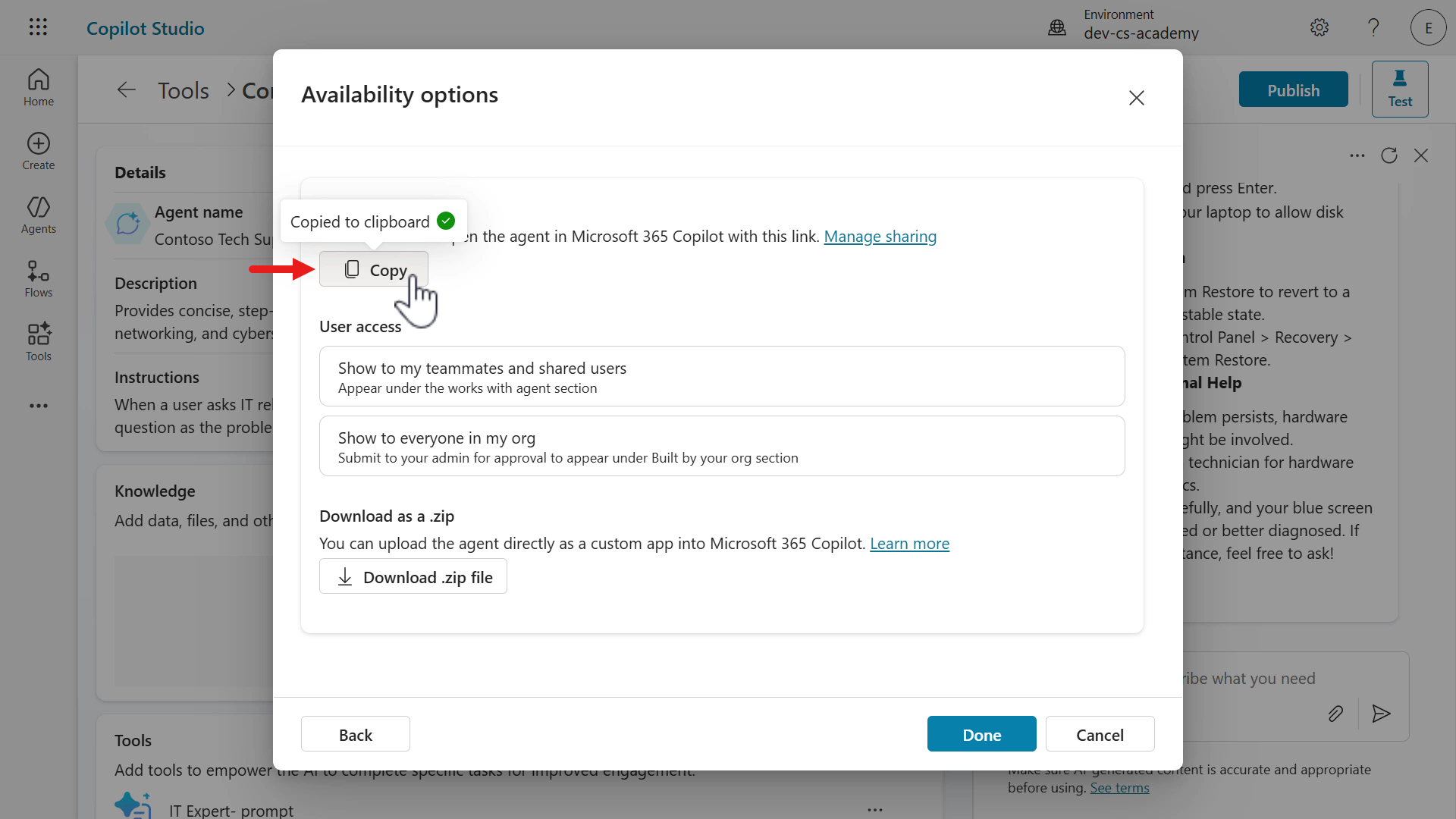The height and width of the screenshot is (819, 1456).
Task: Open Flows in left navigation
Action: coord(38,278)
